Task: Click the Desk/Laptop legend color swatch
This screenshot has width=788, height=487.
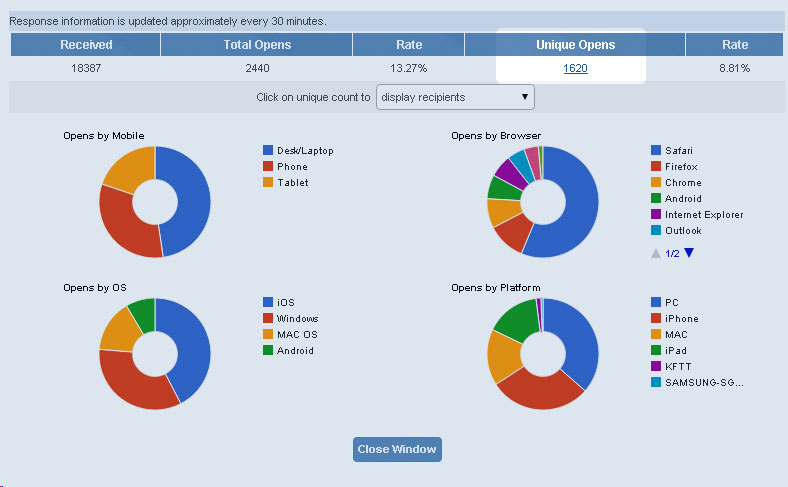Action: coord(268,150)
